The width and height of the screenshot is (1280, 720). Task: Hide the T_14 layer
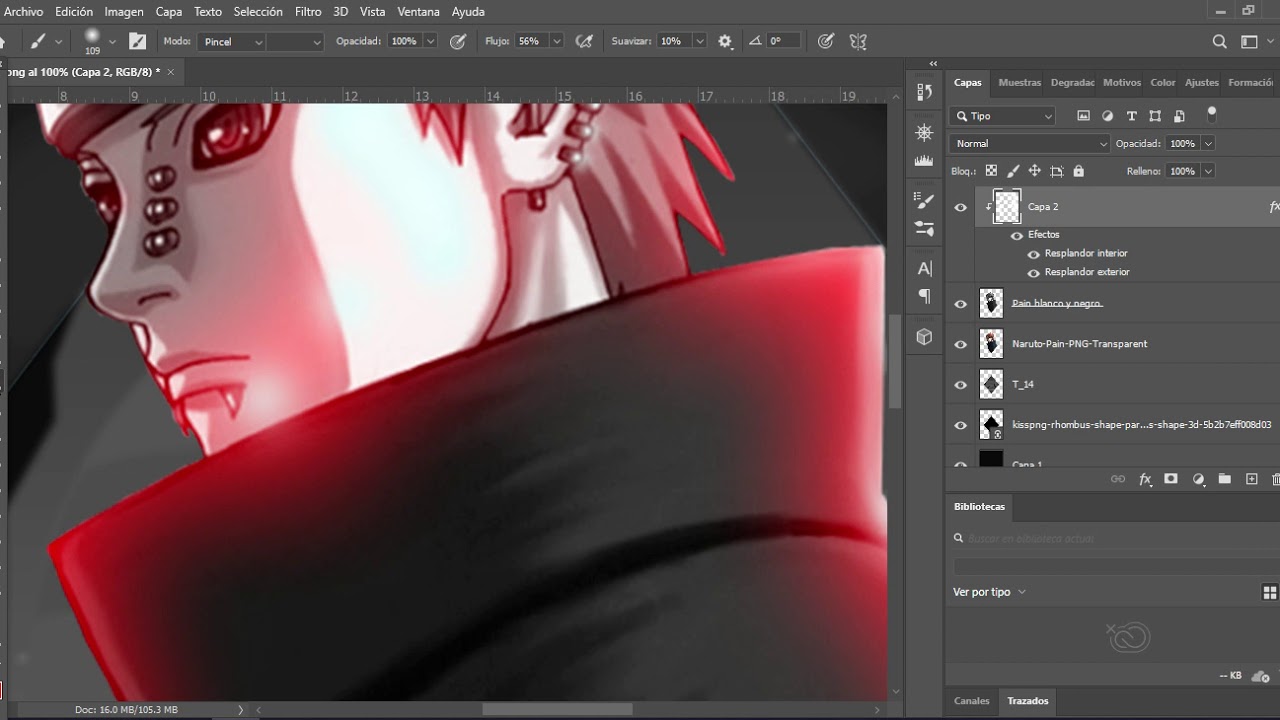(x=961, y=385)
